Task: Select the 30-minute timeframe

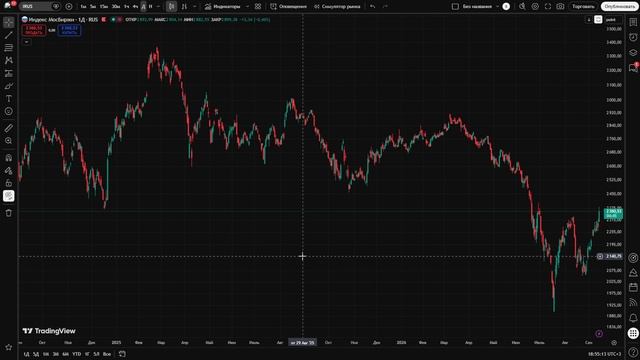Action: coord(116,7)
